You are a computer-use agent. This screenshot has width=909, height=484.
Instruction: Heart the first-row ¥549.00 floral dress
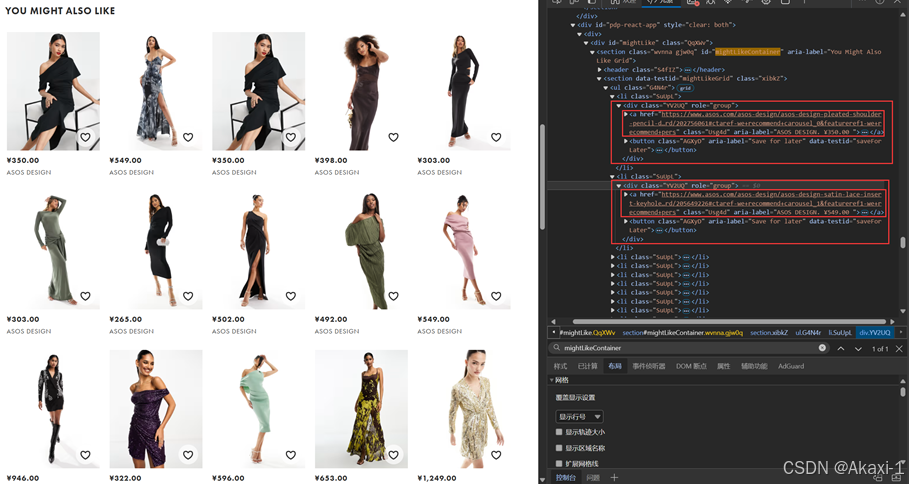tap(188, 137)
